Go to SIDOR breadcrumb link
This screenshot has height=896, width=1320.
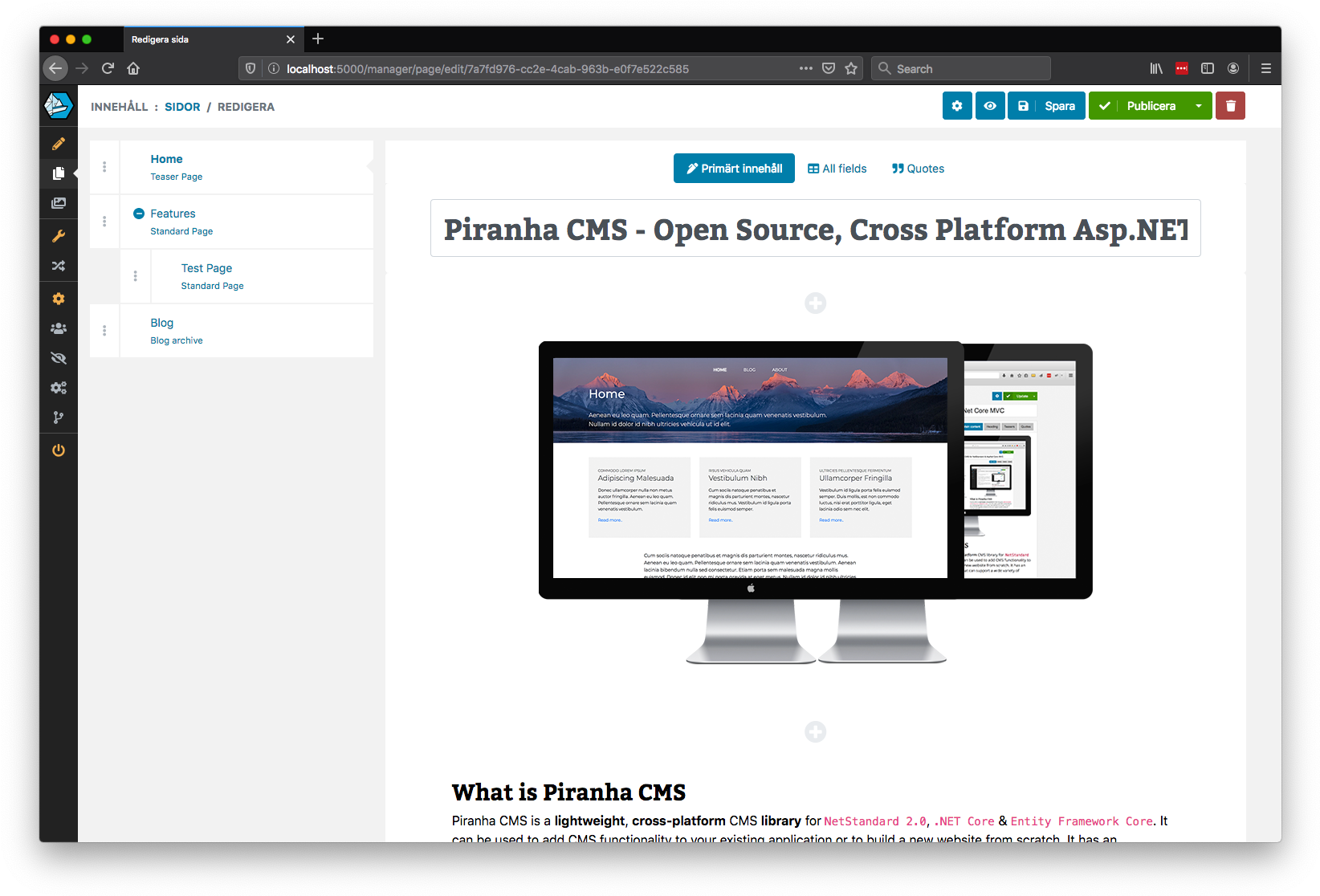click(x=182, y=107)
